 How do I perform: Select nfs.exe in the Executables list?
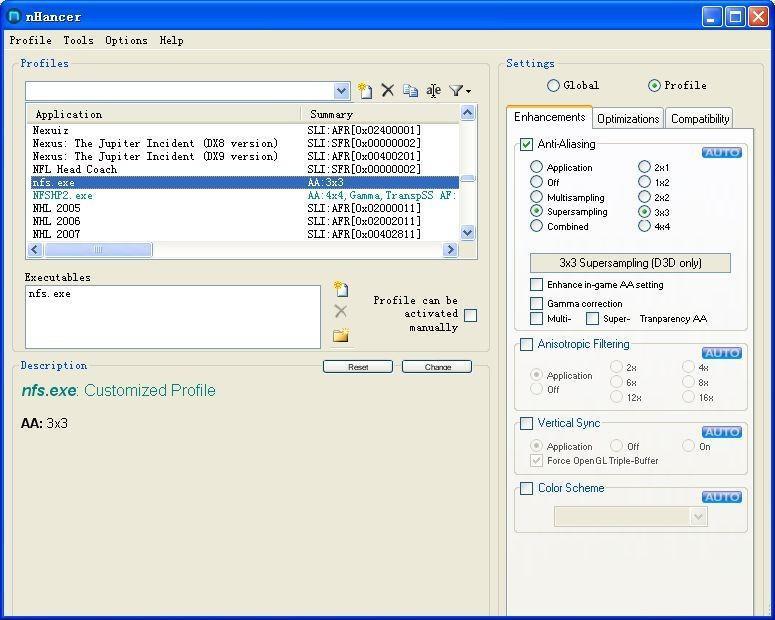[50, 294]
